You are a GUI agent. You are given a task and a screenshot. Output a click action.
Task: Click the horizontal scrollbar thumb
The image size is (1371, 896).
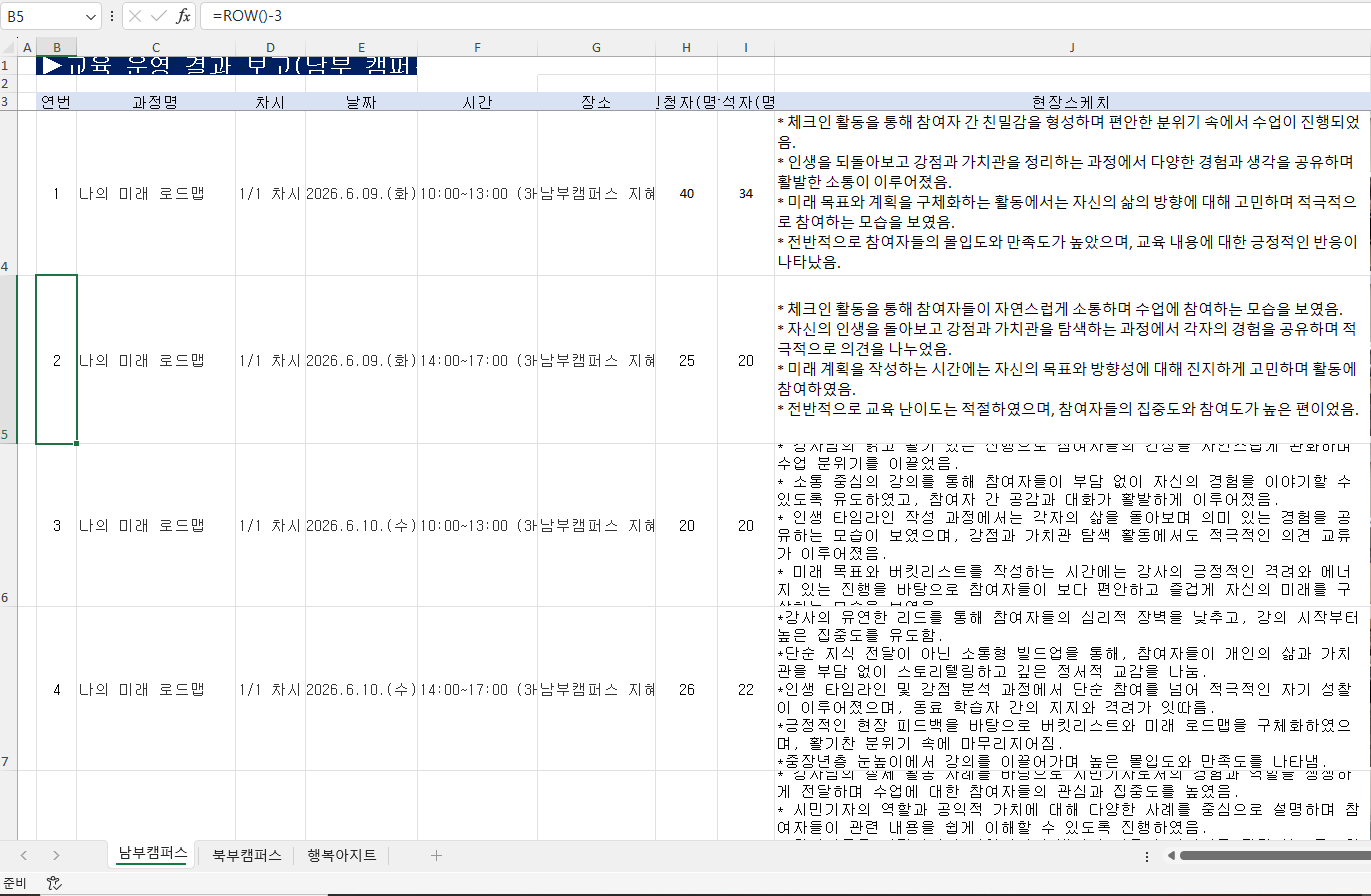point(1275,856)
